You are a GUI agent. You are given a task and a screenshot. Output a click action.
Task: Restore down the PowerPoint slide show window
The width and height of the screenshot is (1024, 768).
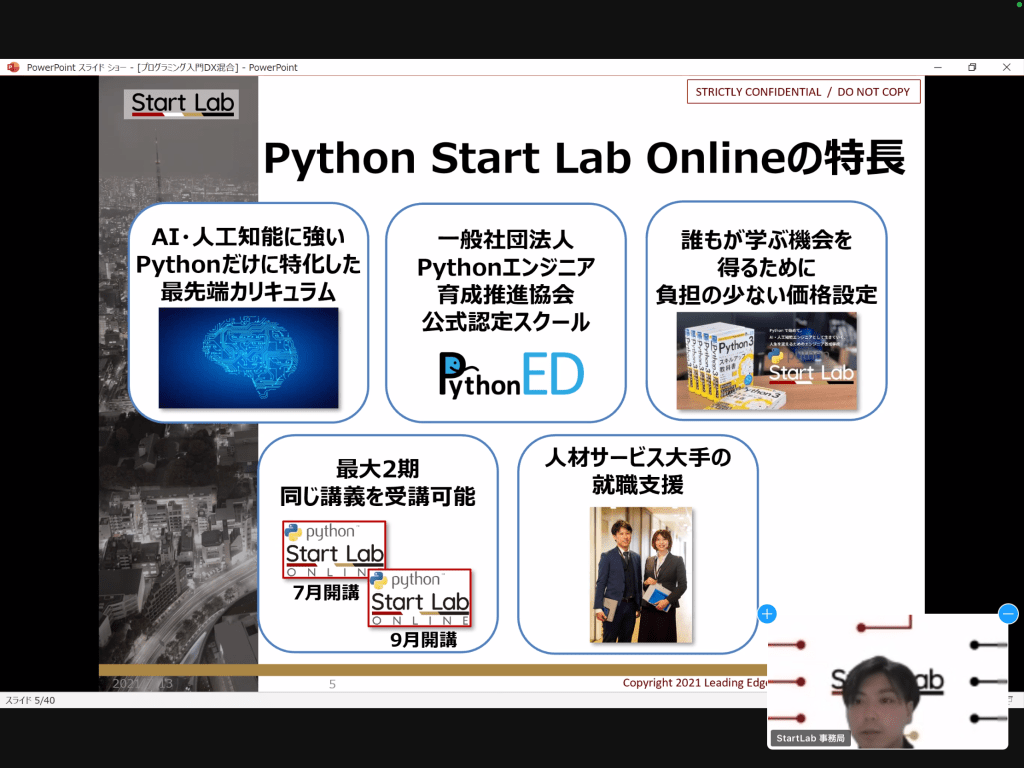(x=971, y=67)
